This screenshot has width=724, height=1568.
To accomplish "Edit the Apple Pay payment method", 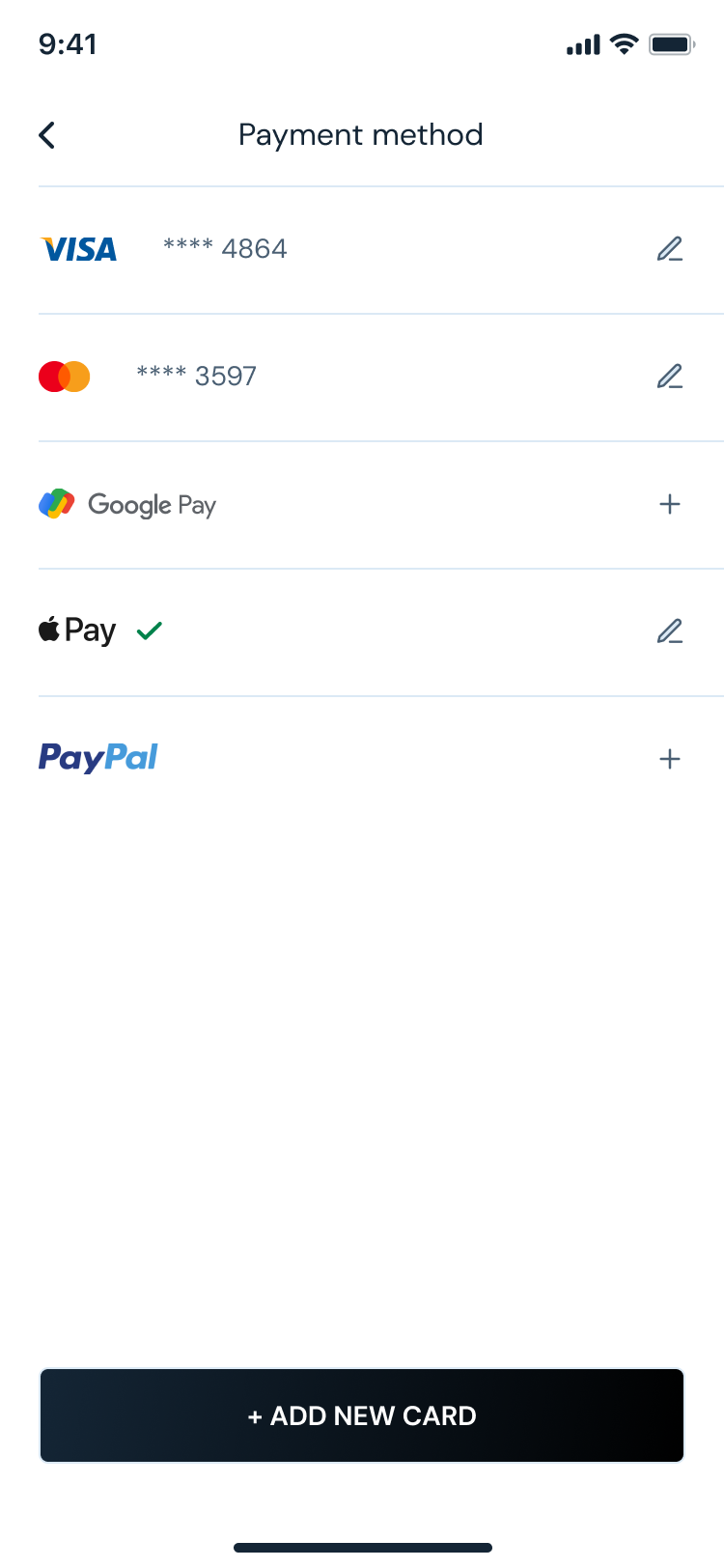I will point(670,631).
